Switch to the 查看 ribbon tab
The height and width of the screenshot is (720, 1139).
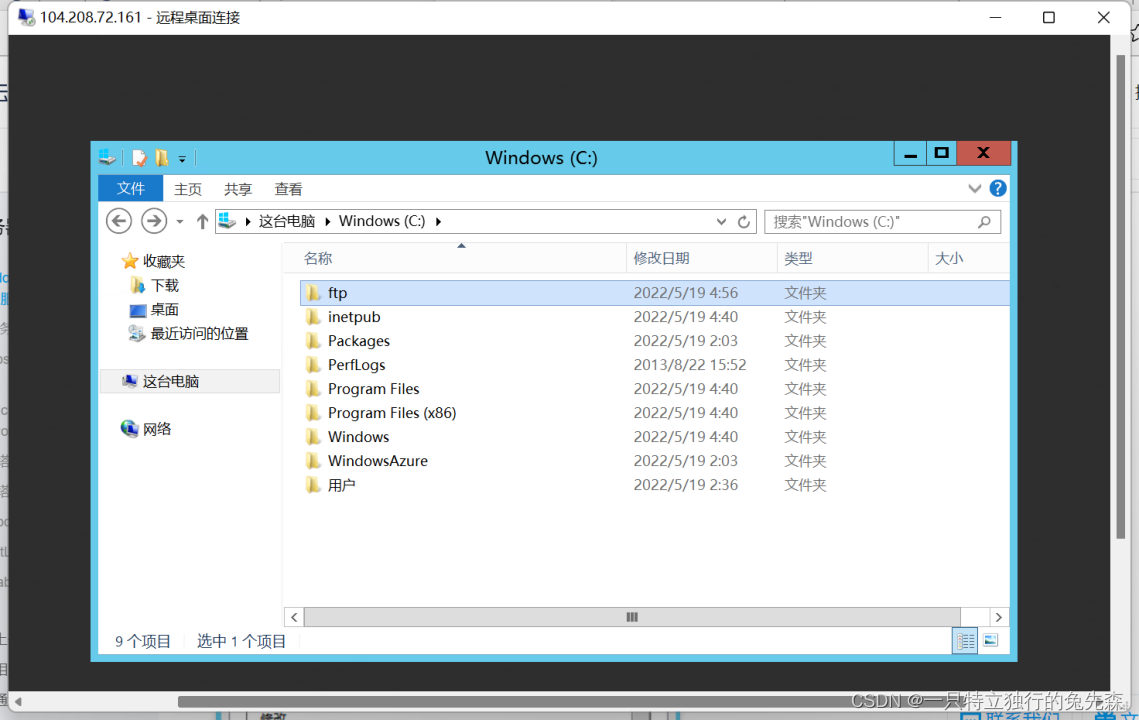(x=288, y=189)
